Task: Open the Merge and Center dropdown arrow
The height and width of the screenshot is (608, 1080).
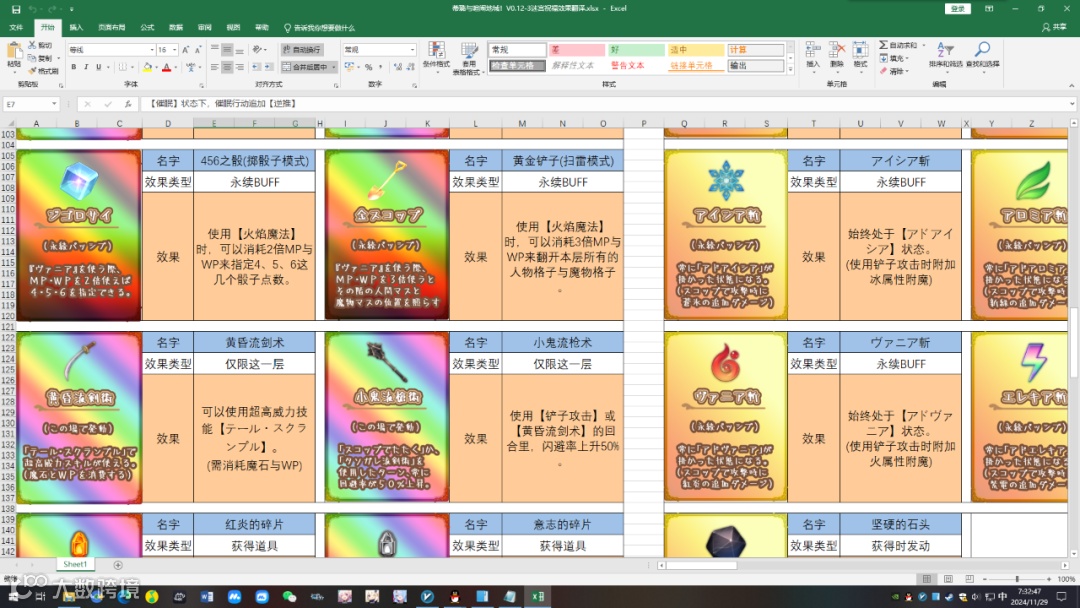Action: click(333, 67)
